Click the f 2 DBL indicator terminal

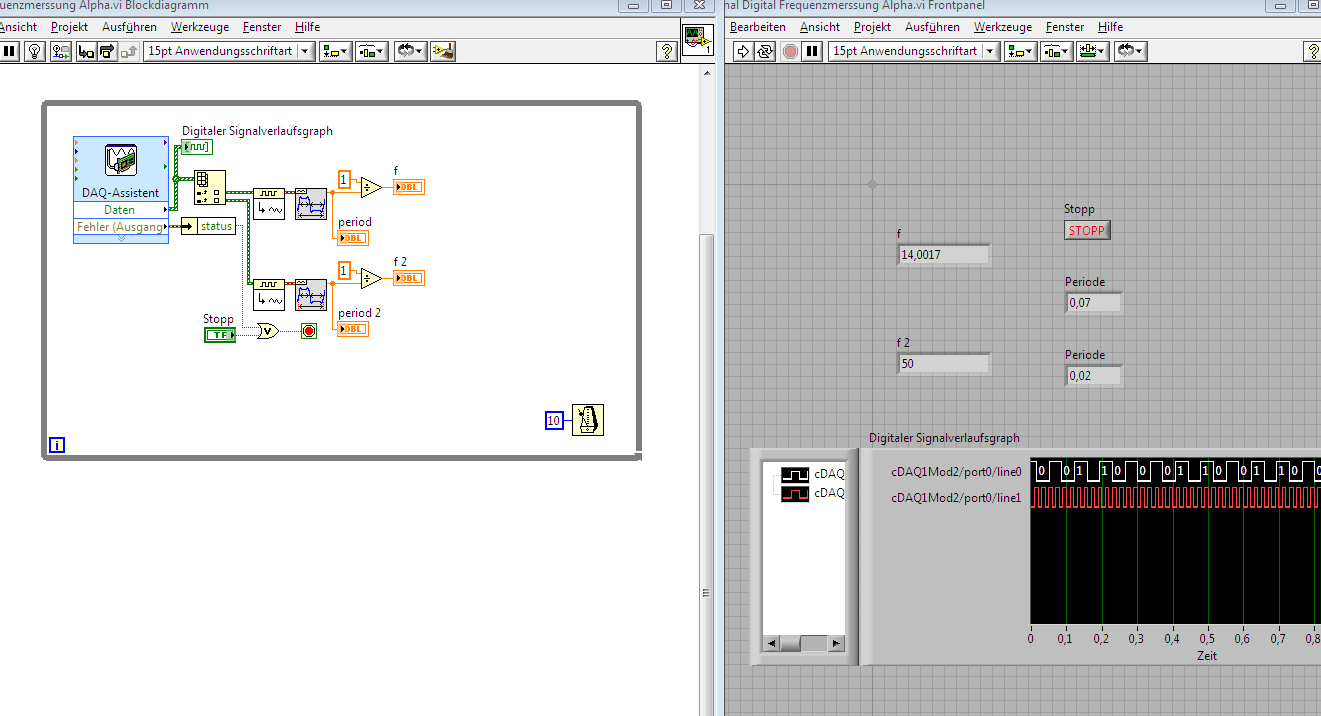point(409,277)
